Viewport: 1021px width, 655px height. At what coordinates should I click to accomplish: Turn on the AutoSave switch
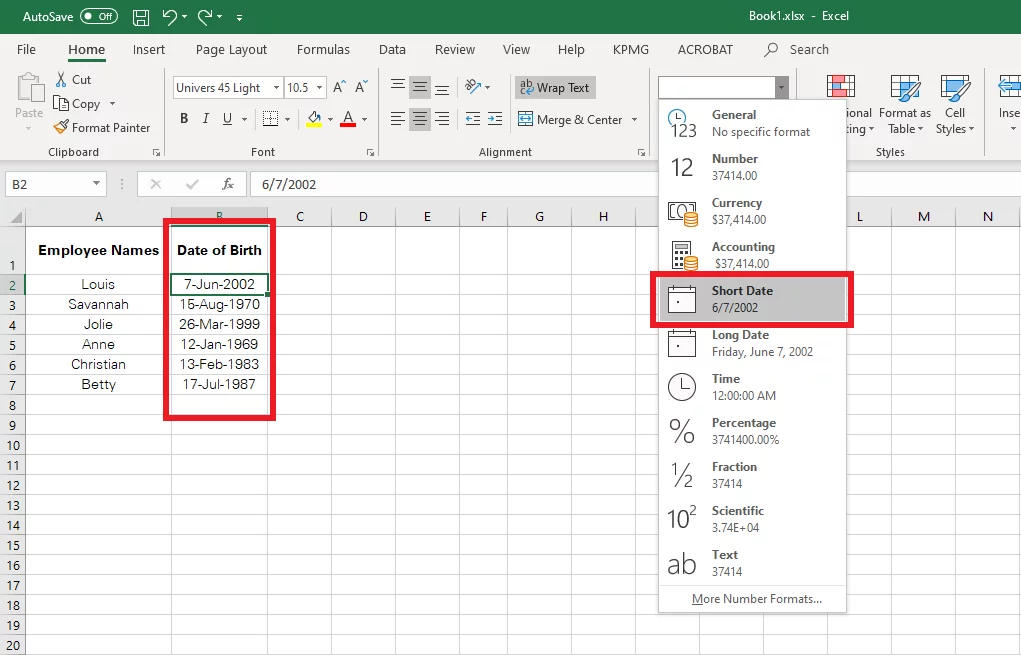[x=98, y=17]
